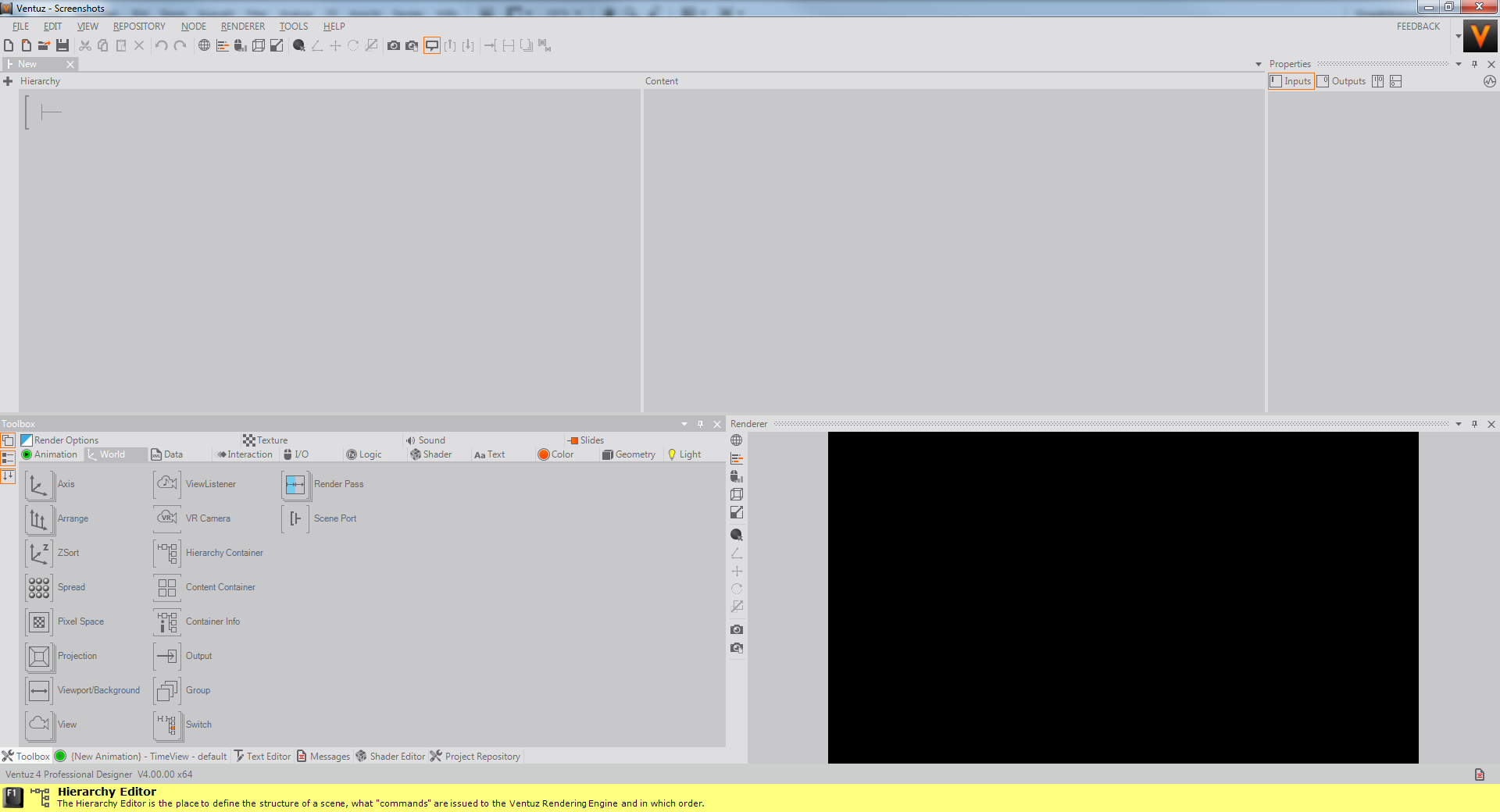Click the Save icon in the toolbar
This screenshot has height=812, width=1500.
[x=62, y=46]
